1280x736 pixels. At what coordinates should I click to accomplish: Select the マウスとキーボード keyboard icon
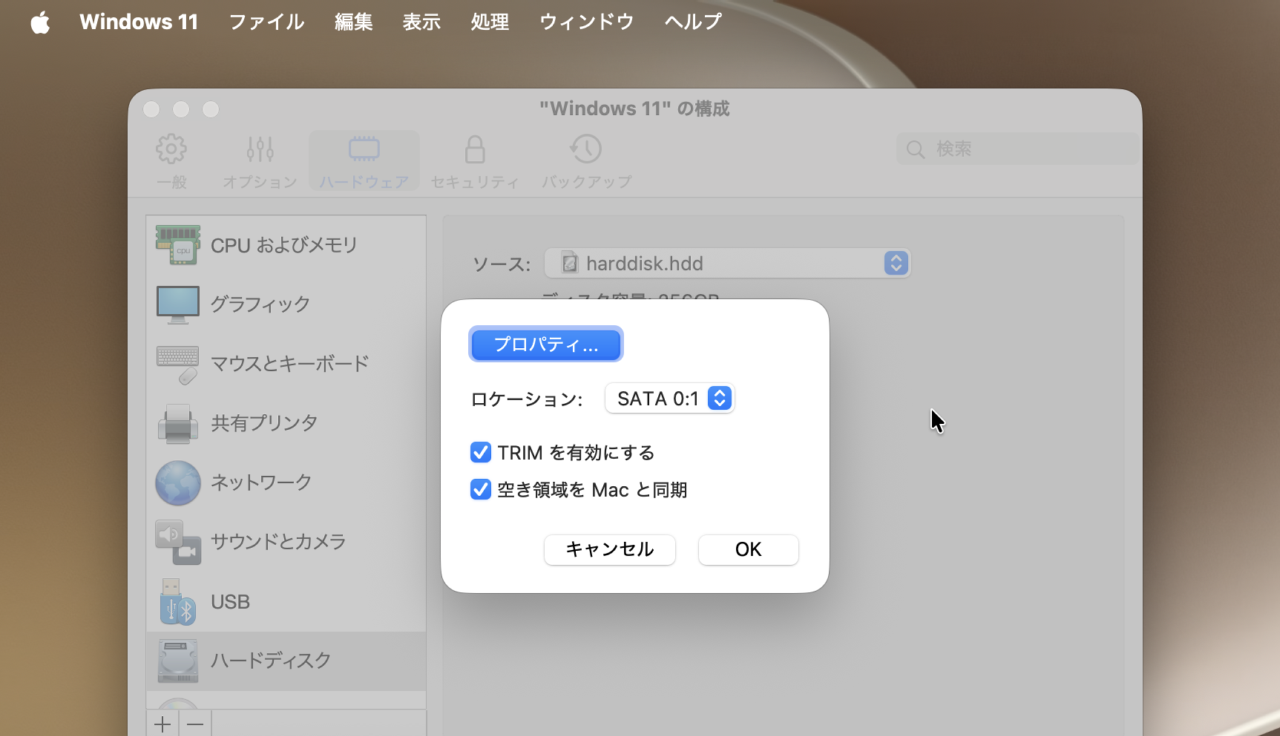178,364
